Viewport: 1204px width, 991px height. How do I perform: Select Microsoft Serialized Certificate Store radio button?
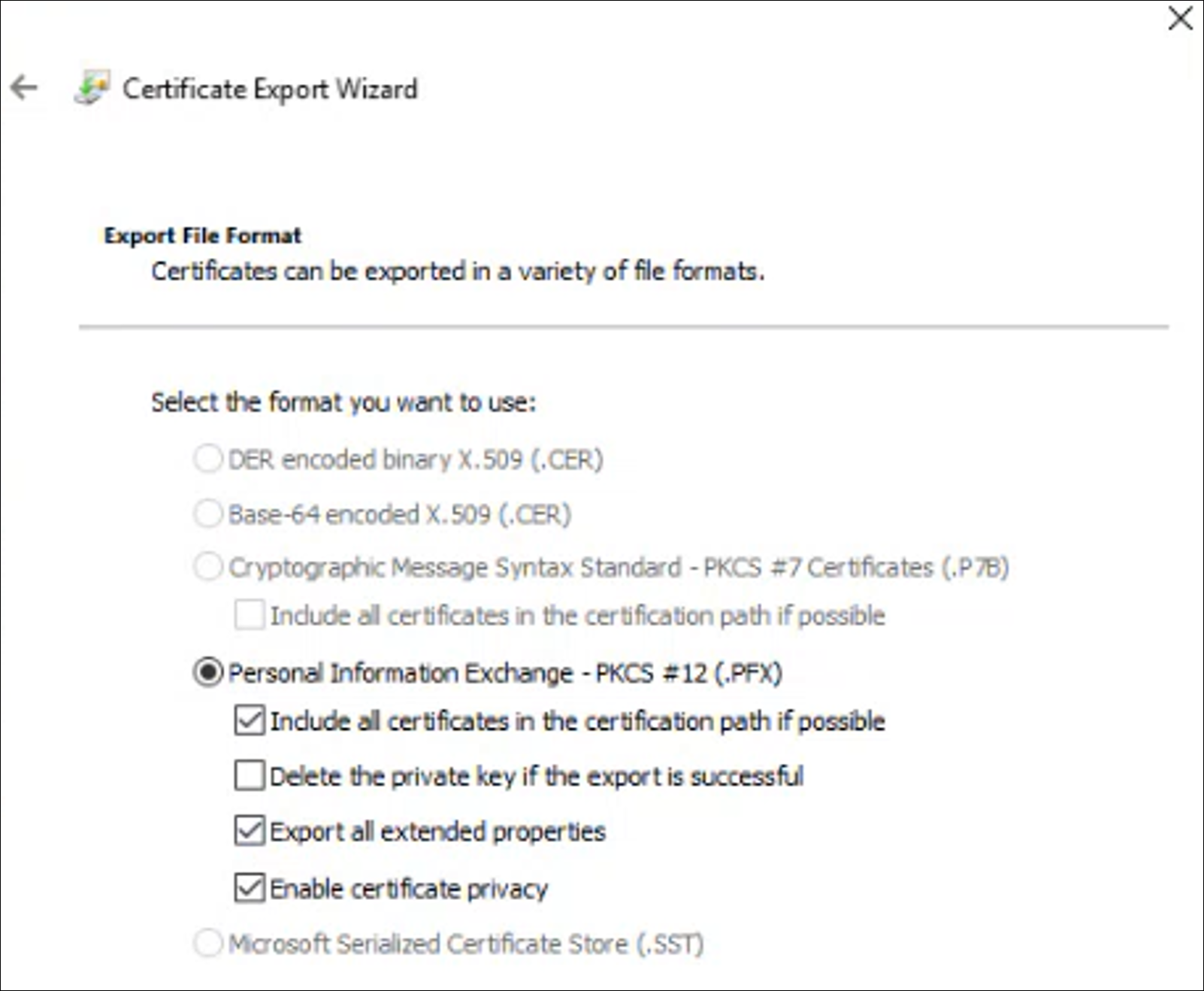coord(208,943)
